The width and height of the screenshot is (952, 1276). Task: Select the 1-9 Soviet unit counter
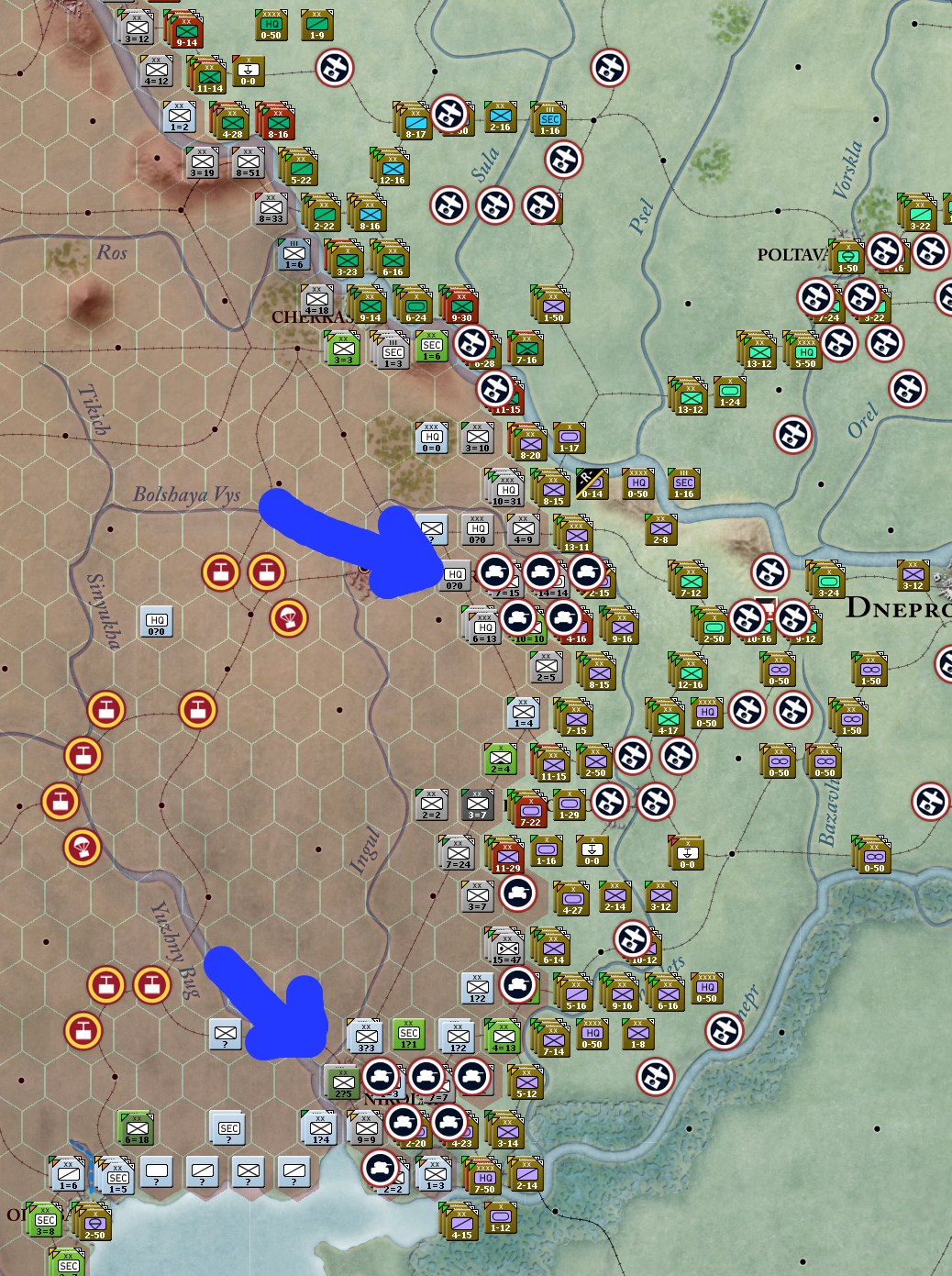316,25
